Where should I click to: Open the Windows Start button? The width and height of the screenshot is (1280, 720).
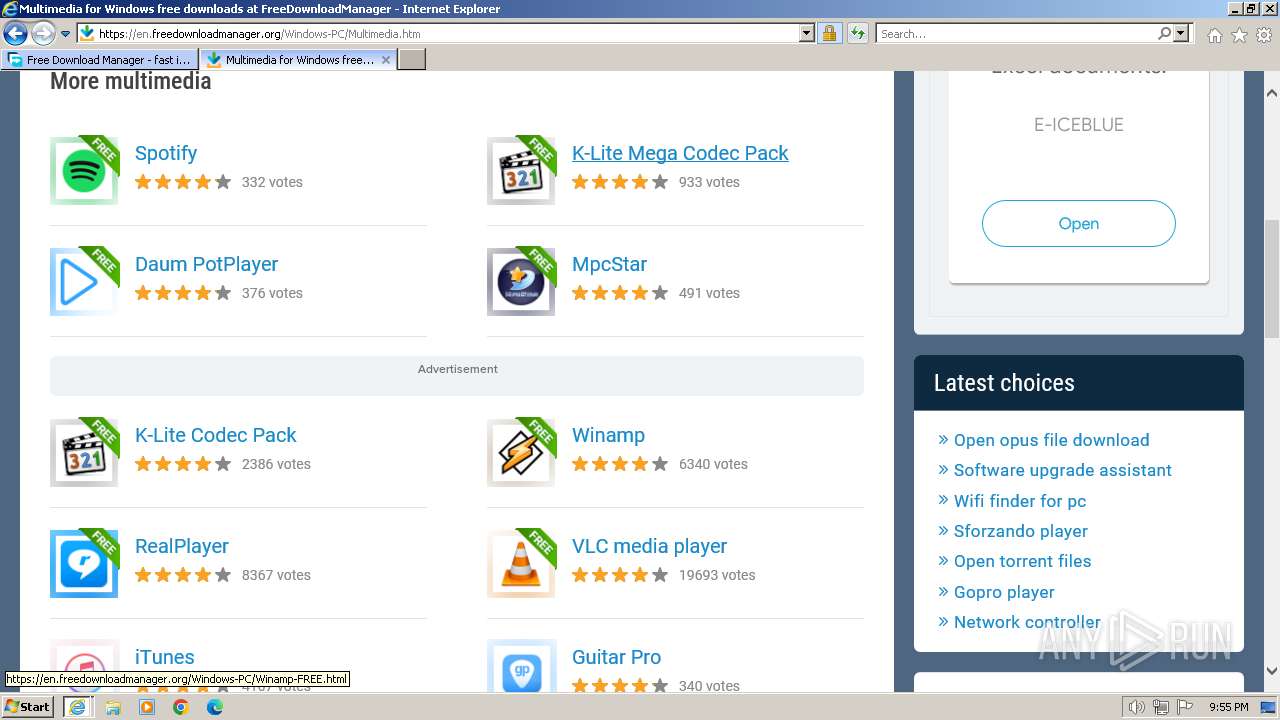click(x=28, y=707)
